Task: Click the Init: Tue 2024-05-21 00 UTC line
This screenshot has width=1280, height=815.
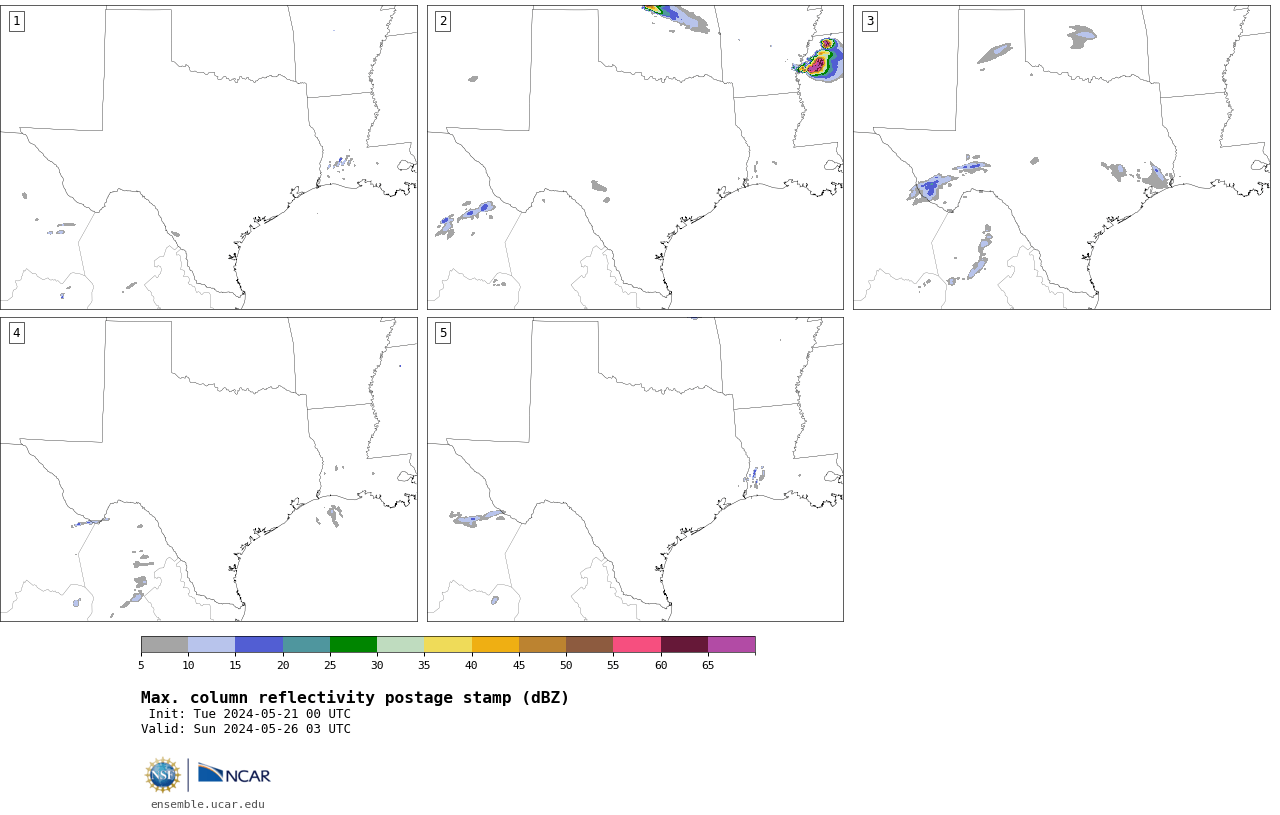Action: click(250, 714)
